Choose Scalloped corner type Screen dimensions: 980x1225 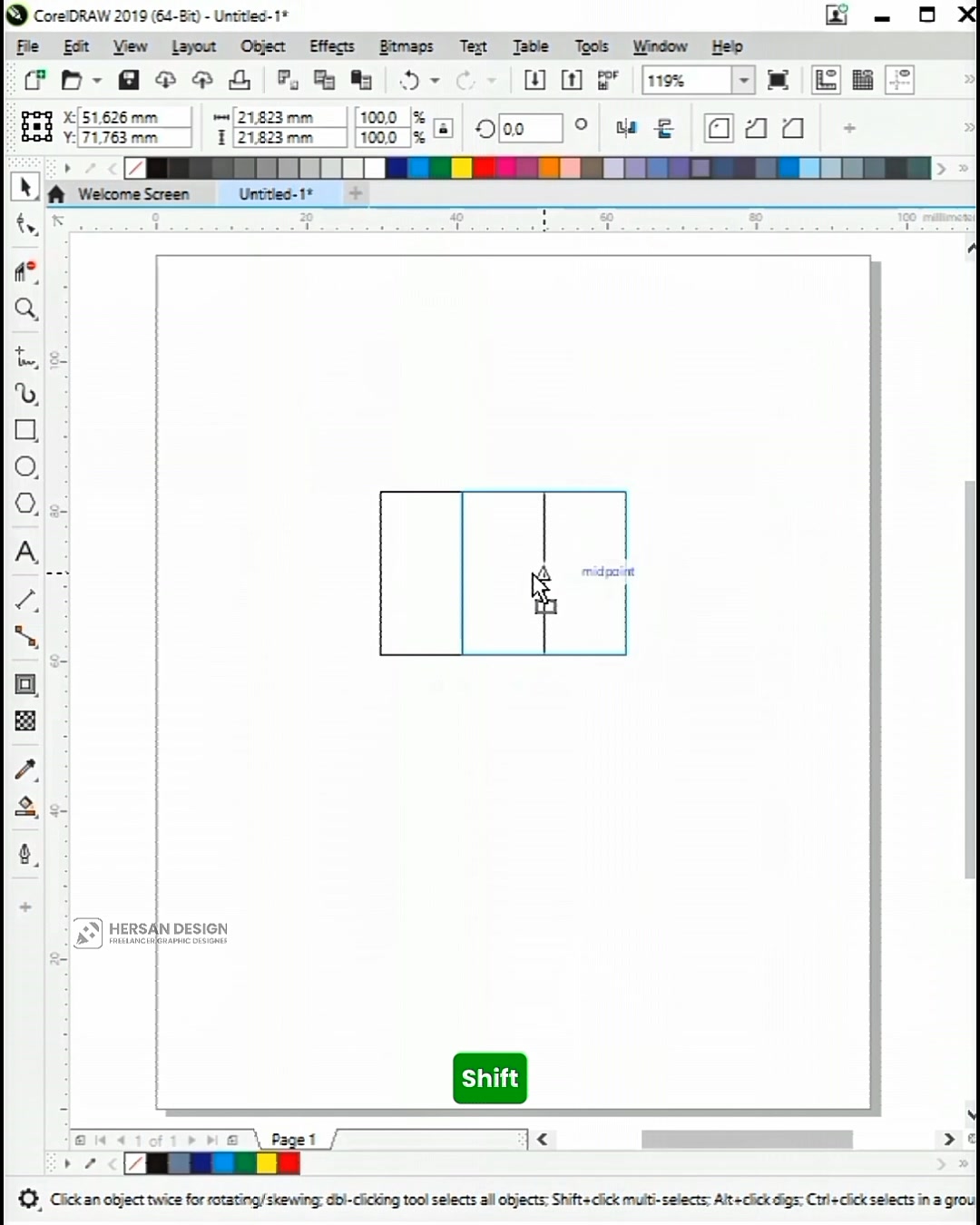(756, 128)
